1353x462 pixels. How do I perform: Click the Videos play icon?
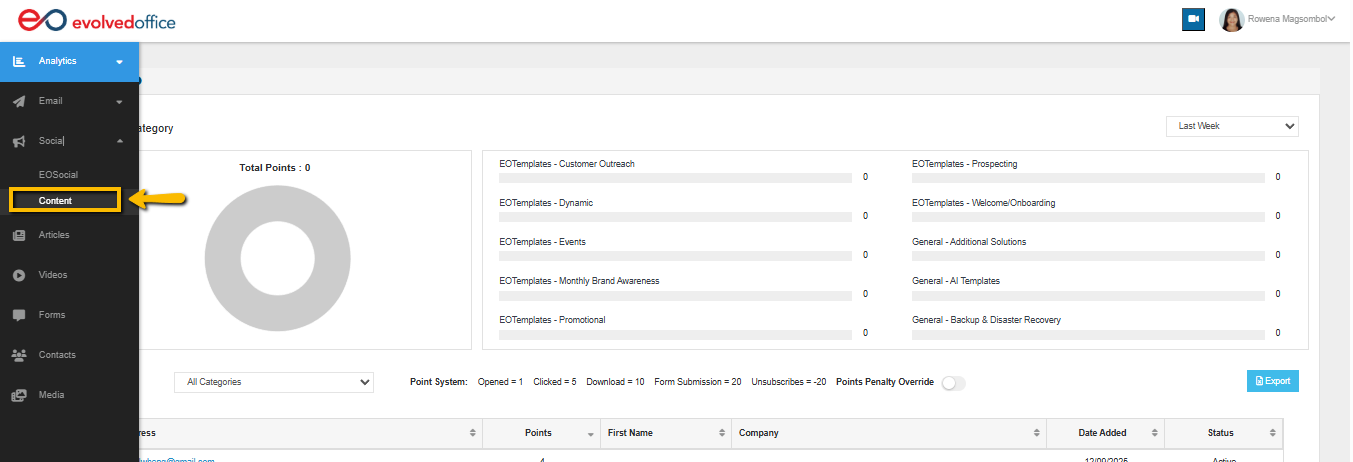(x=18, y=275)
